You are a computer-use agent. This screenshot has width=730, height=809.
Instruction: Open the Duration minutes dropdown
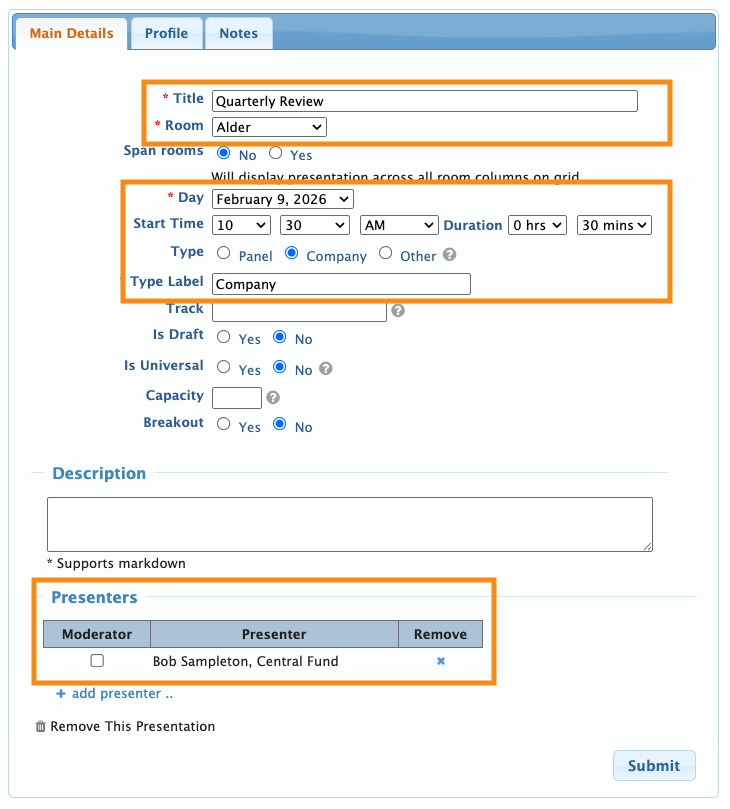pyautogui.click(x=614, y=226)
